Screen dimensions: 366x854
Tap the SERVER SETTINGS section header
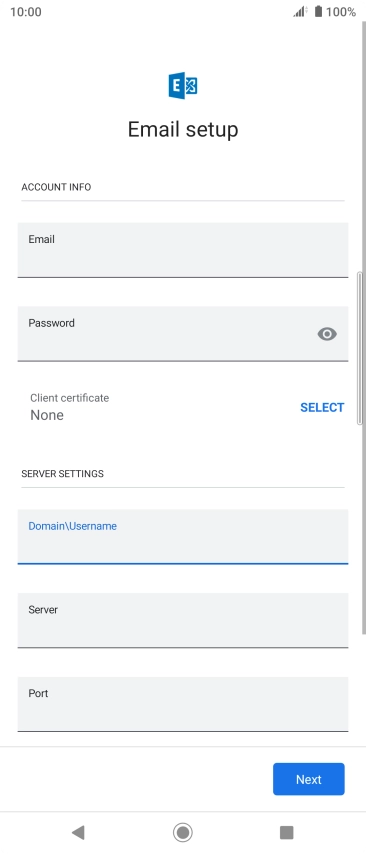(63, 473)
